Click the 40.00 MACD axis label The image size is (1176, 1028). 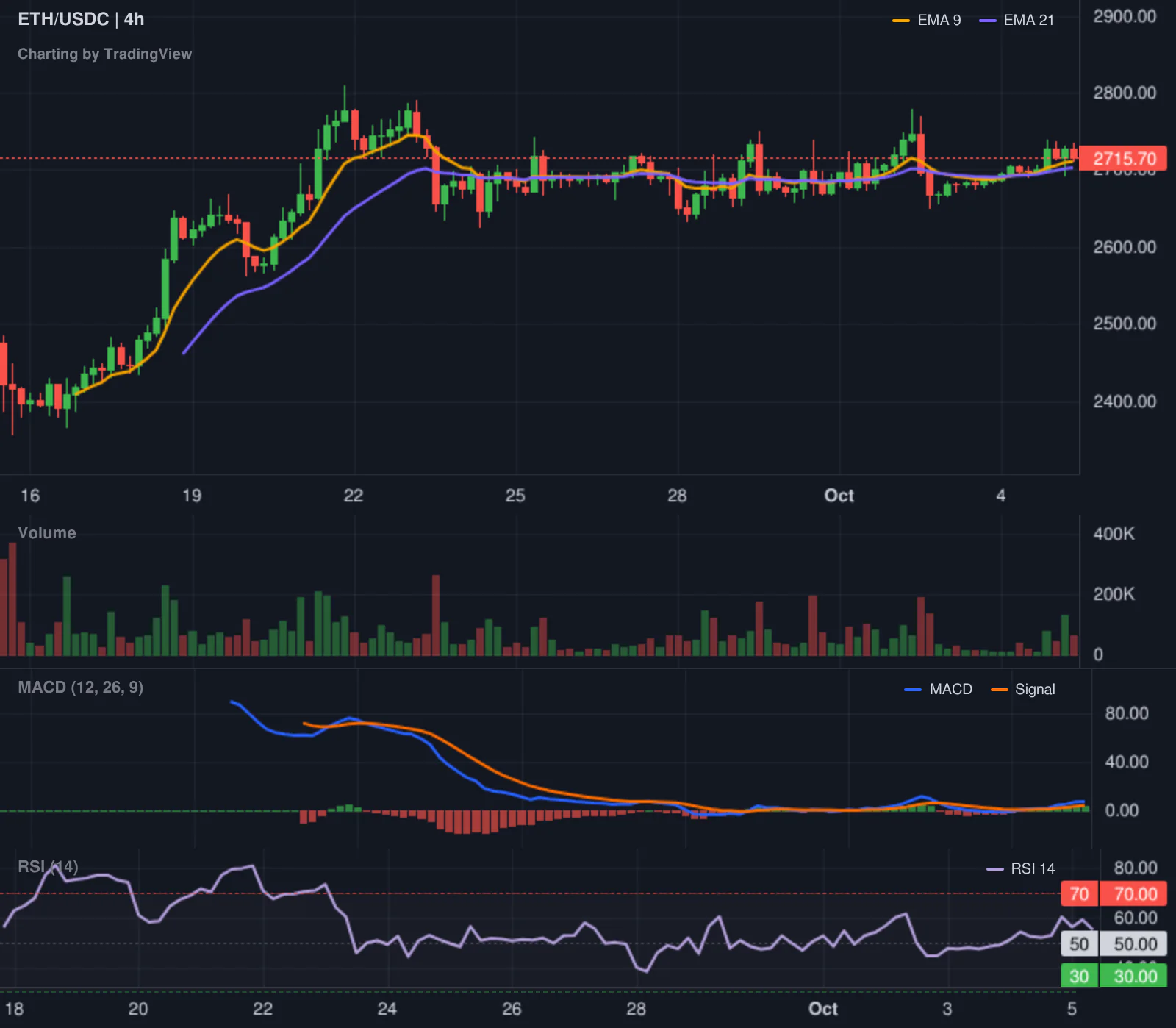1127,762
